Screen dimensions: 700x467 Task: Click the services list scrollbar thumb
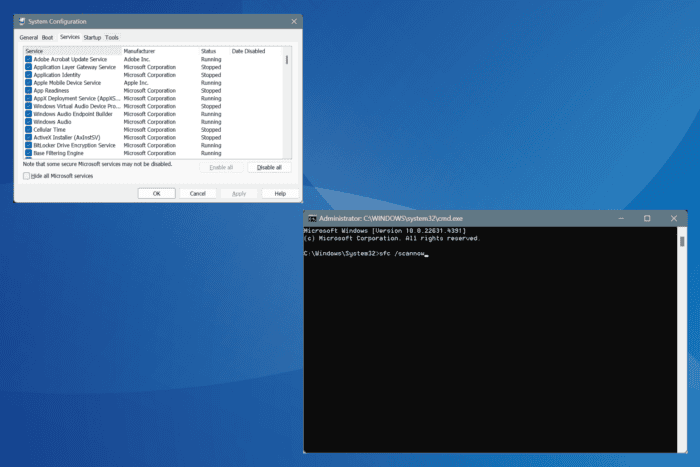pos(287,59)
